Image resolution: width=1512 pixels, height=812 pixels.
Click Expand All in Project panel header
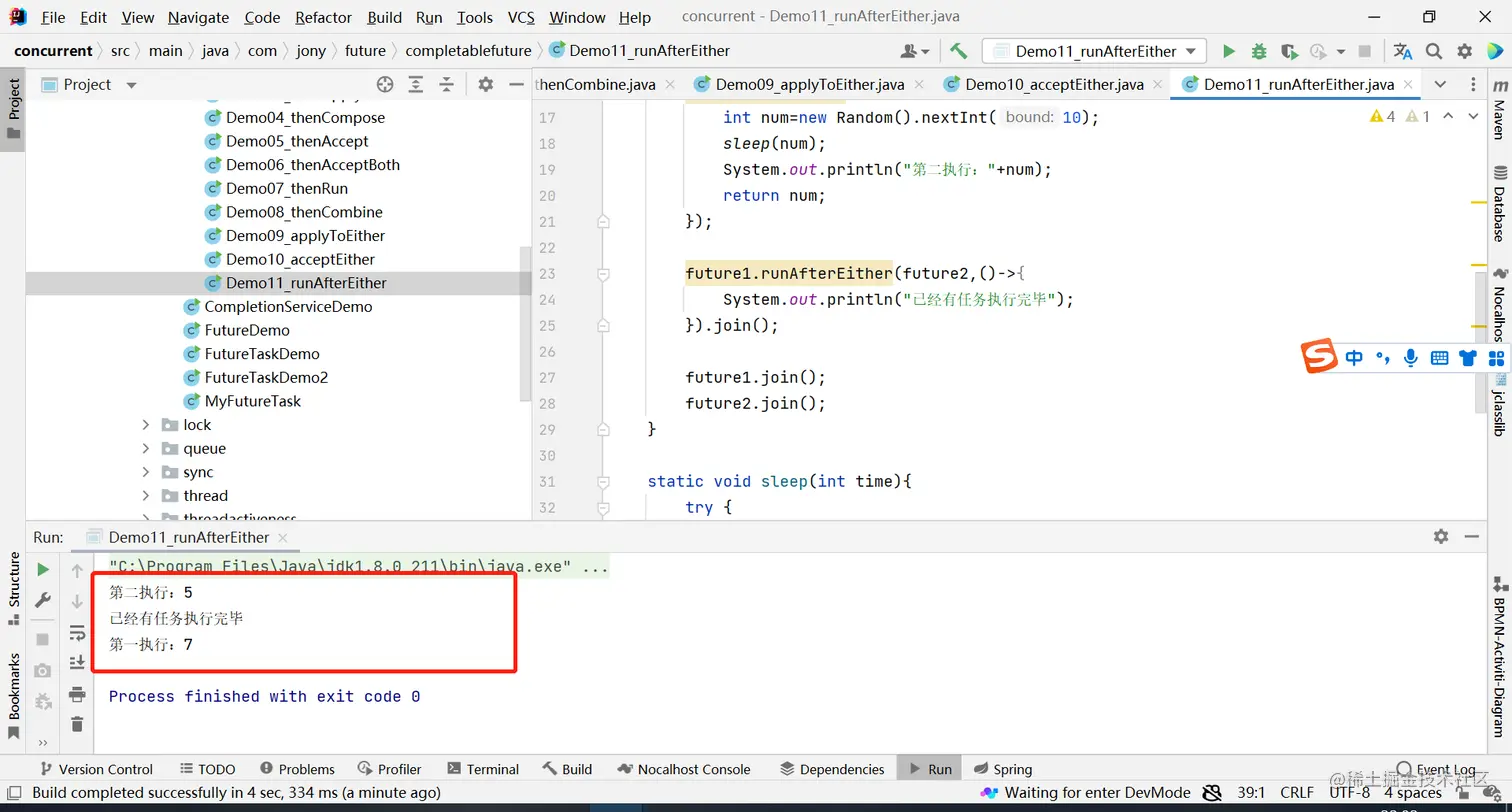point(416,85)
